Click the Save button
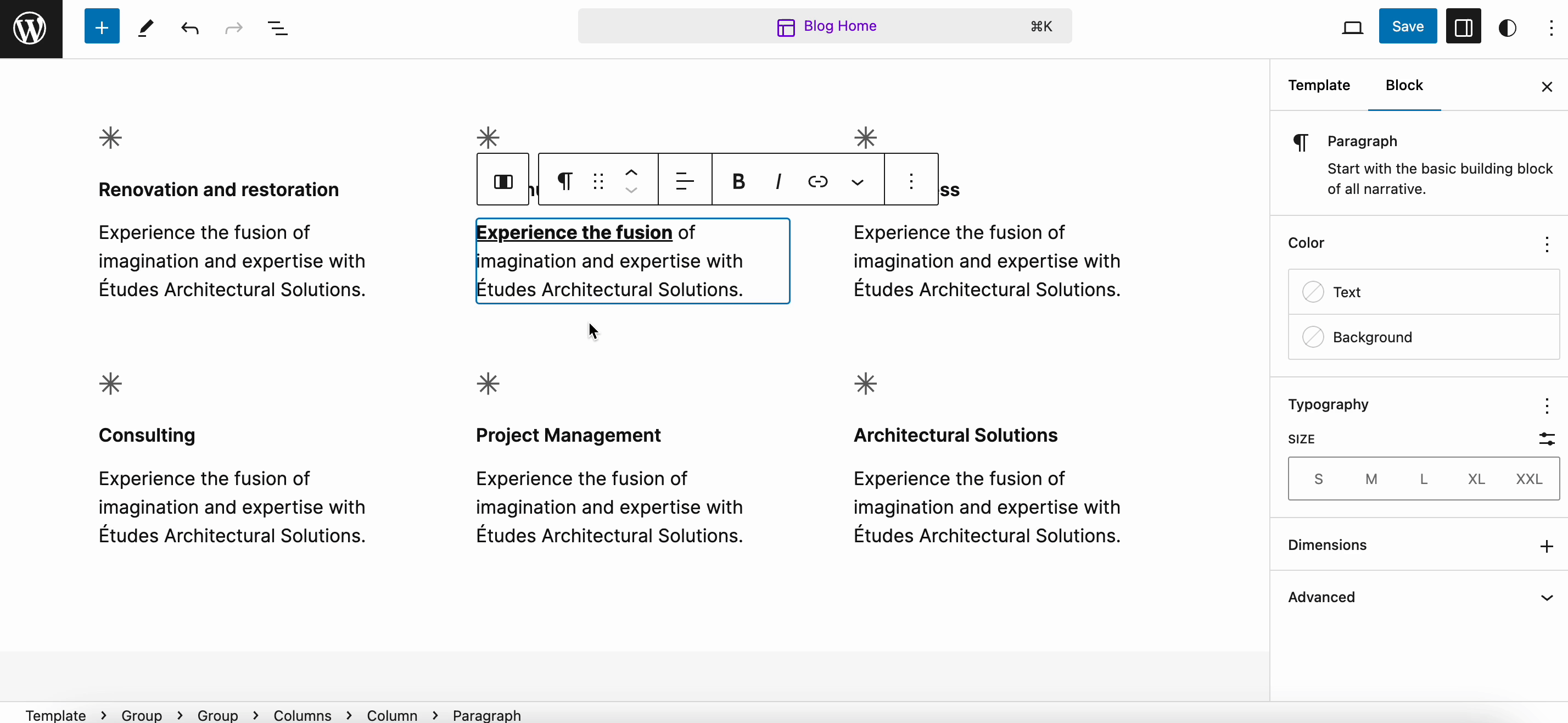This screenshot has width=1568, height=723. (1407, 26)
